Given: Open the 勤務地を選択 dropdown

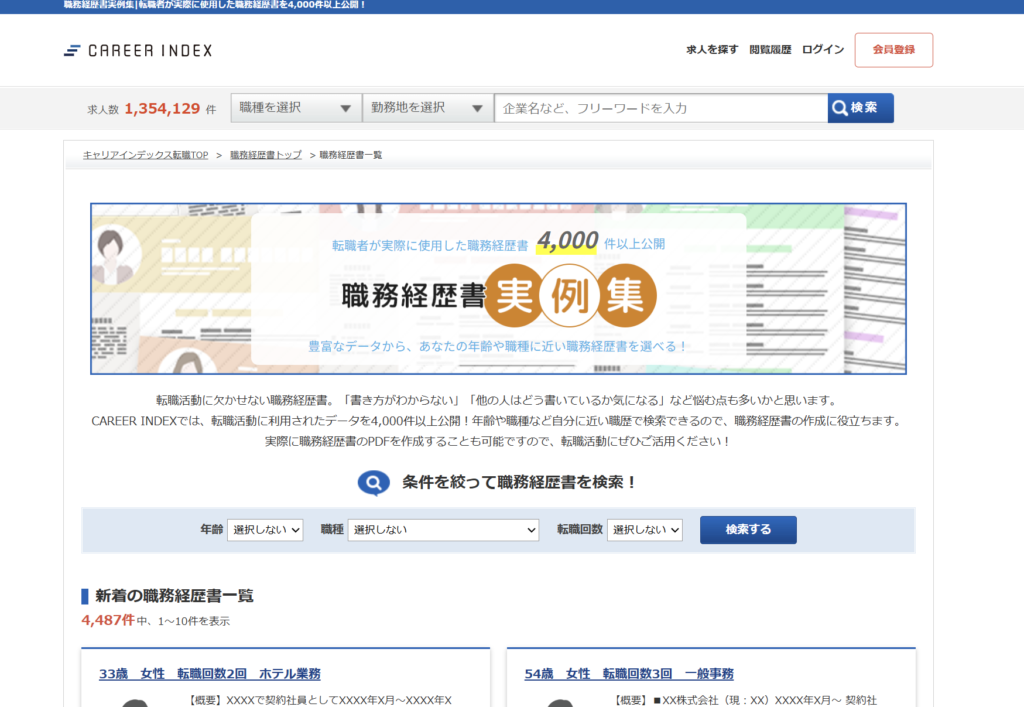Looking at the screenshot, I should (x=428, y=108).
